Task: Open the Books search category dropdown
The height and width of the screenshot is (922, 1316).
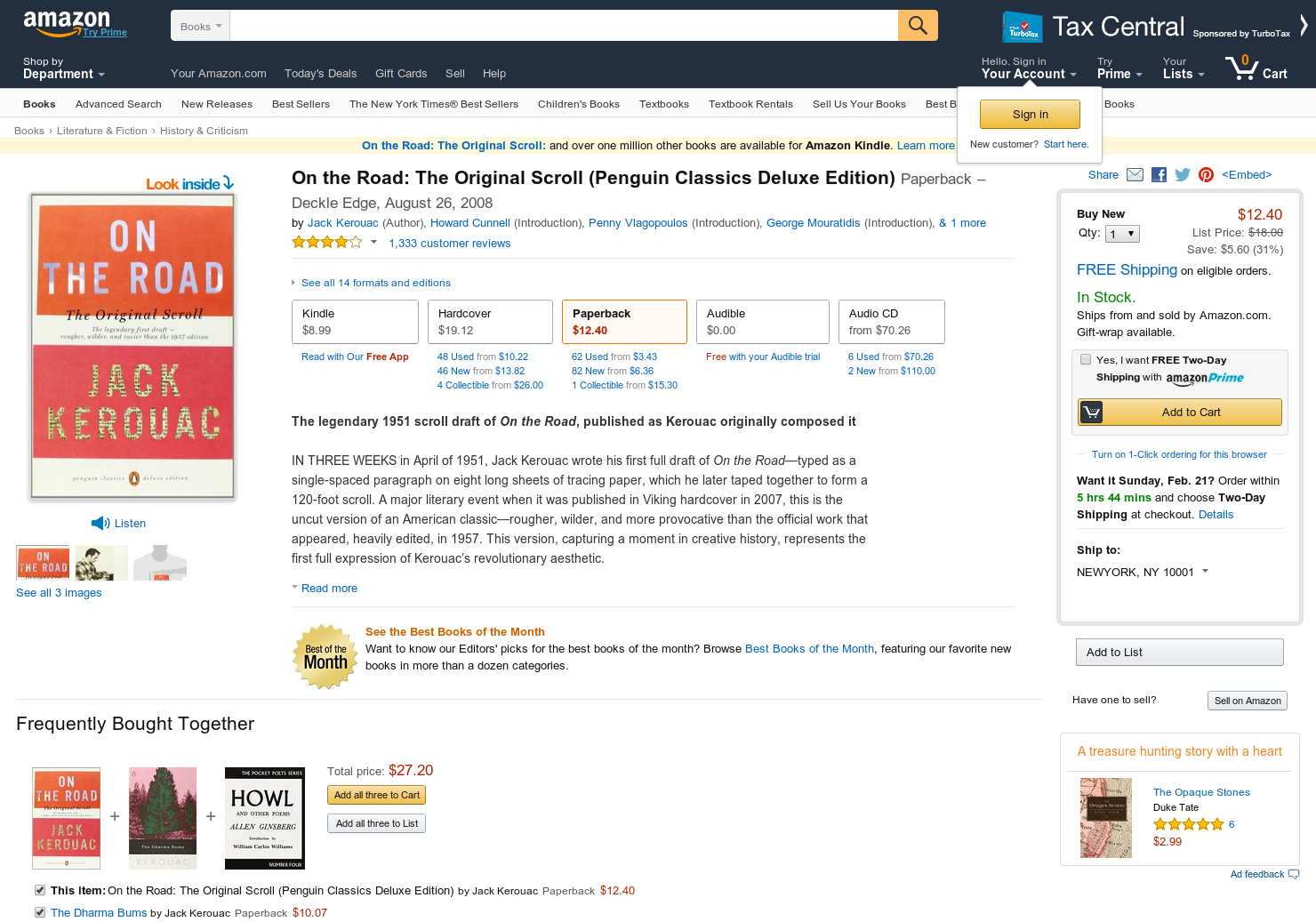Action: click(200, 26)
